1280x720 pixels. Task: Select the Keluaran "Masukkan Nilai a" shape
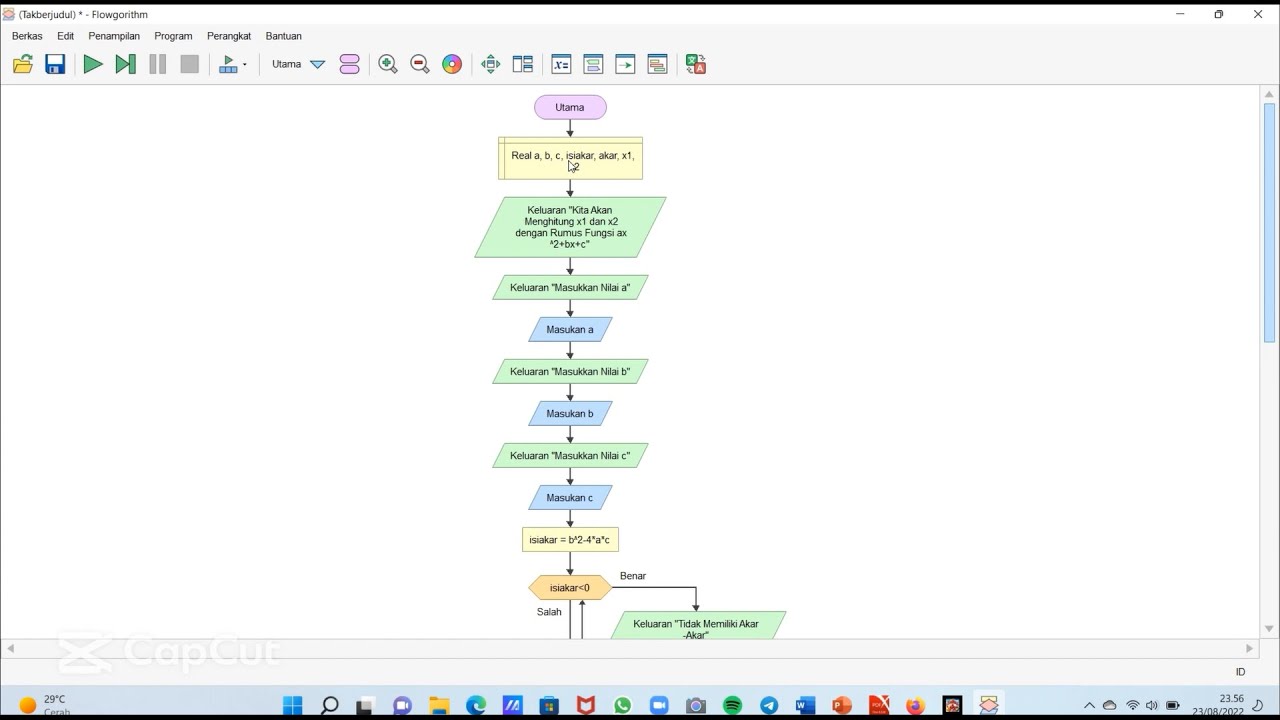click(x=570, y=288)
